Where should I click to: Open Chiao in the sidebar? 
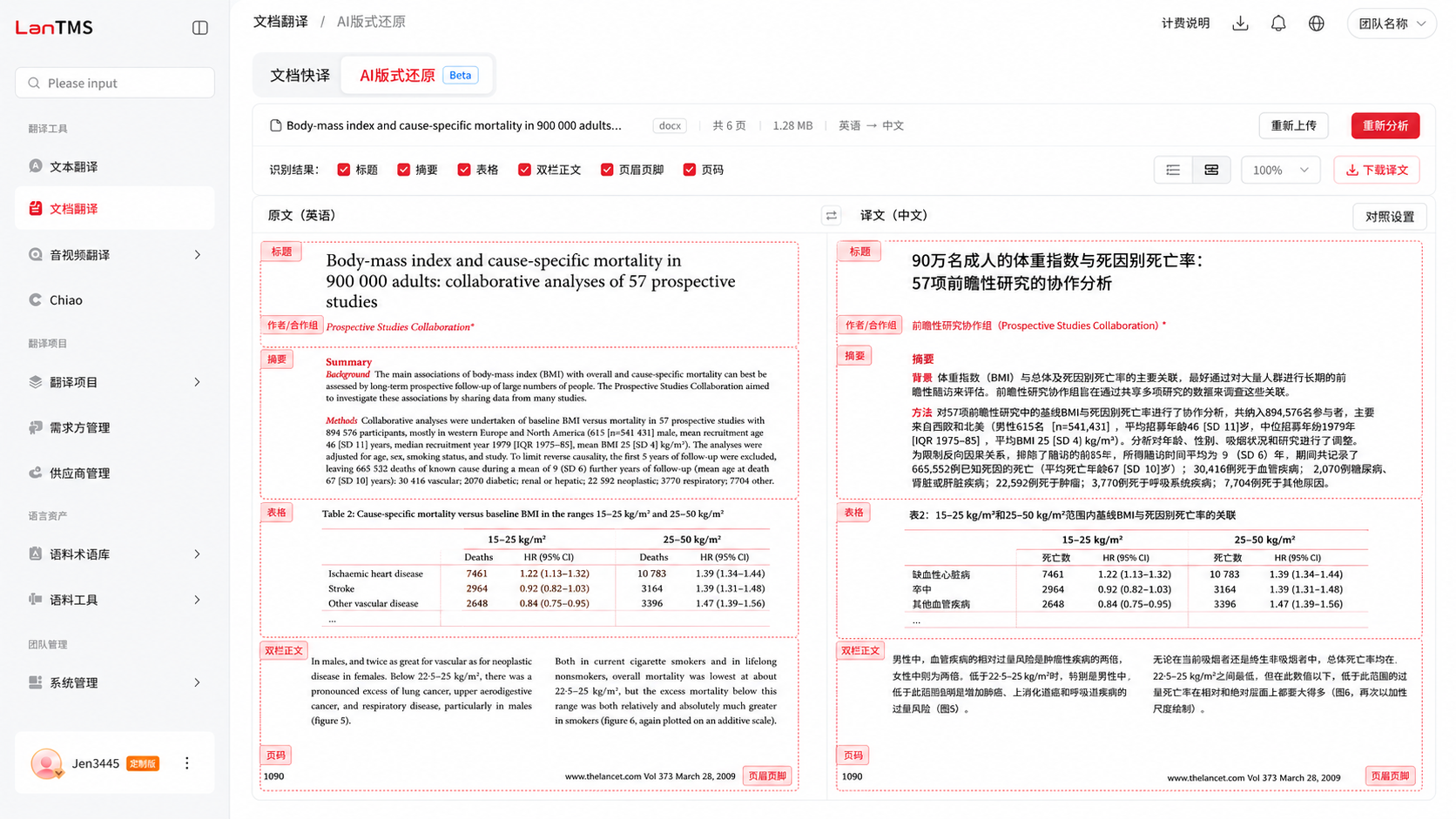point(115,300)
